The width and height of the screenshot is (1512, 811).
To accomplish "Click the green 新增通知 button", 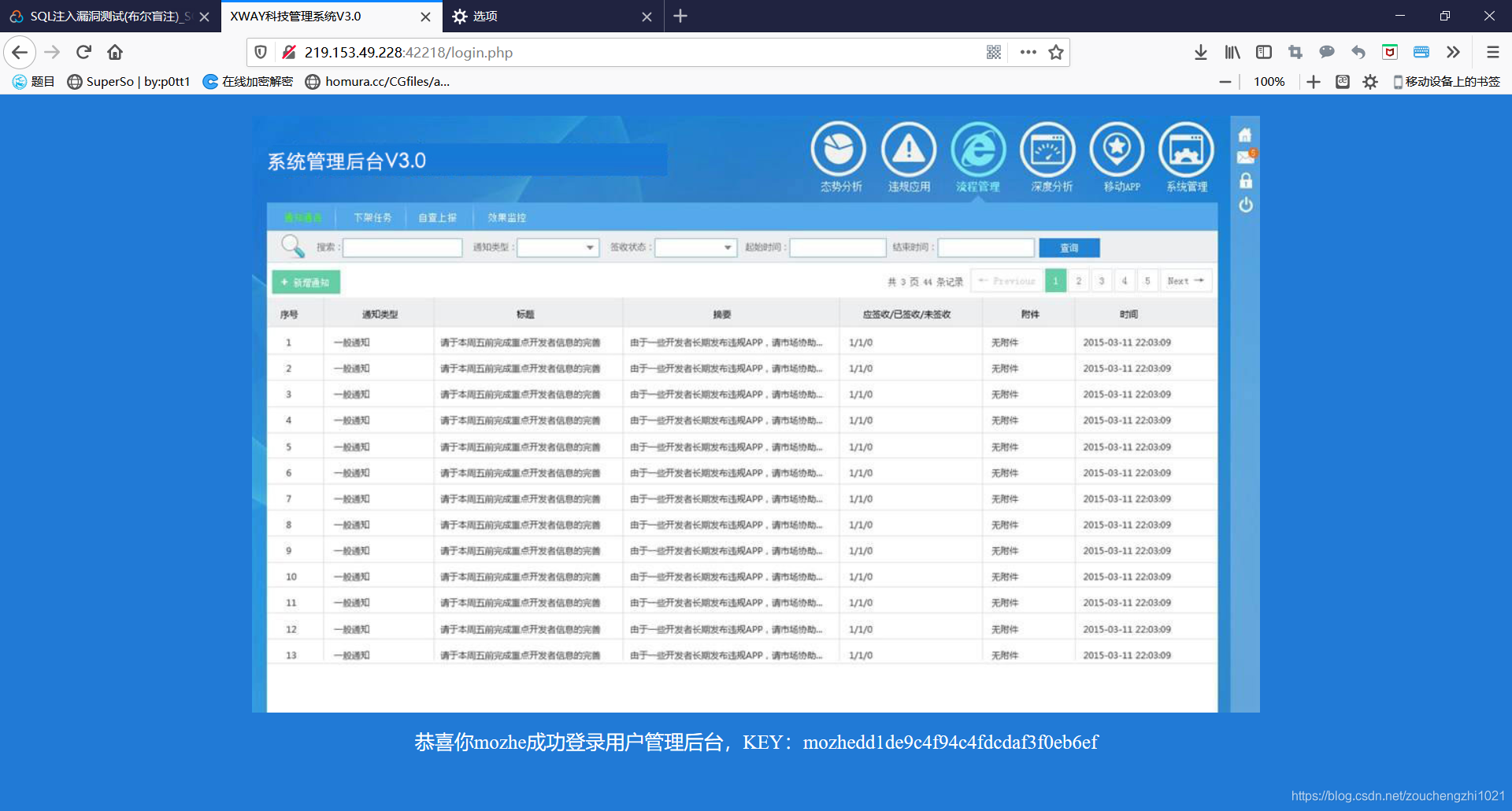I will 306,282.
